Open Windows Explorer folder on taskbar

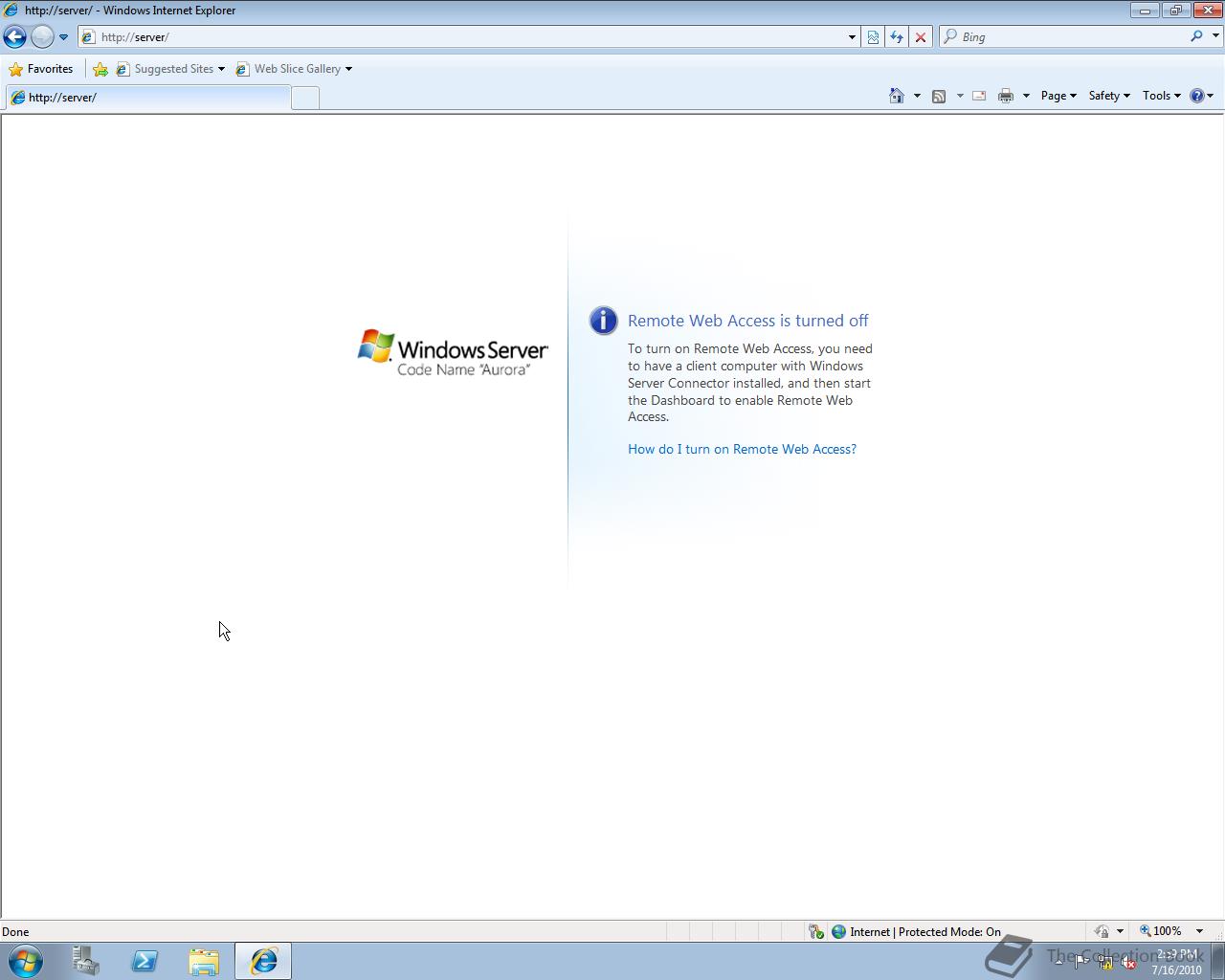(204, 961)
